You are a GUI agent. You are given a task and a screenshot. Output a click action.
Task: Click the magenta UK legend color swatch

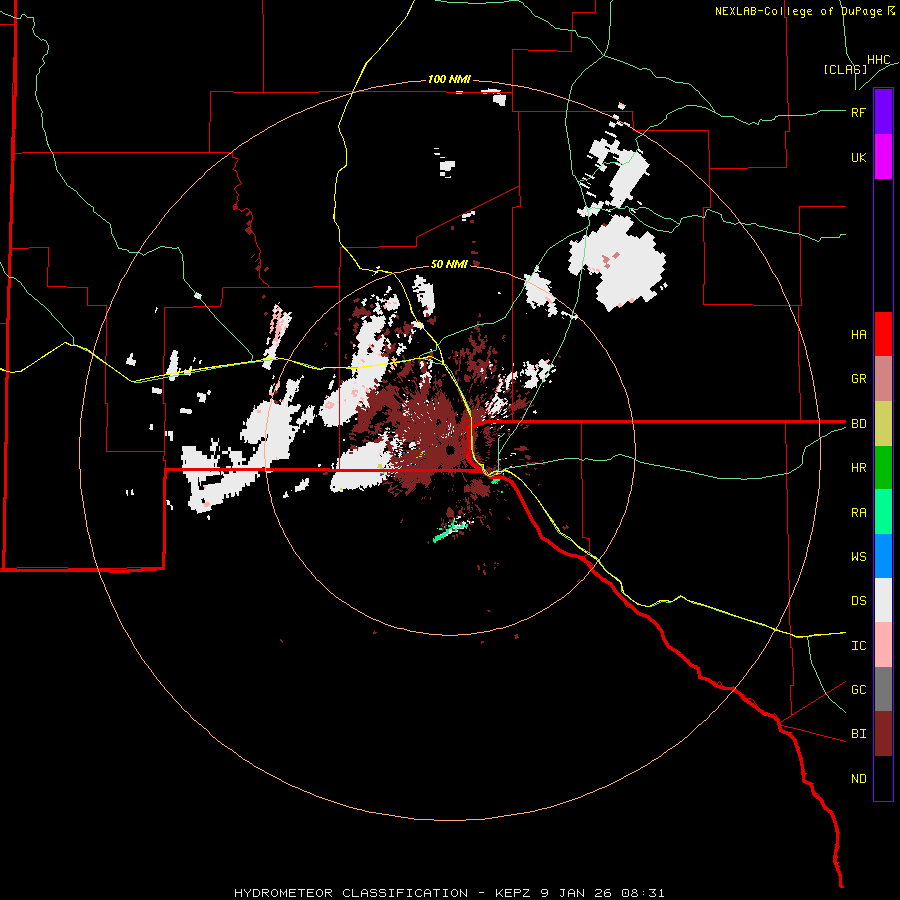[x=883, y=157]
